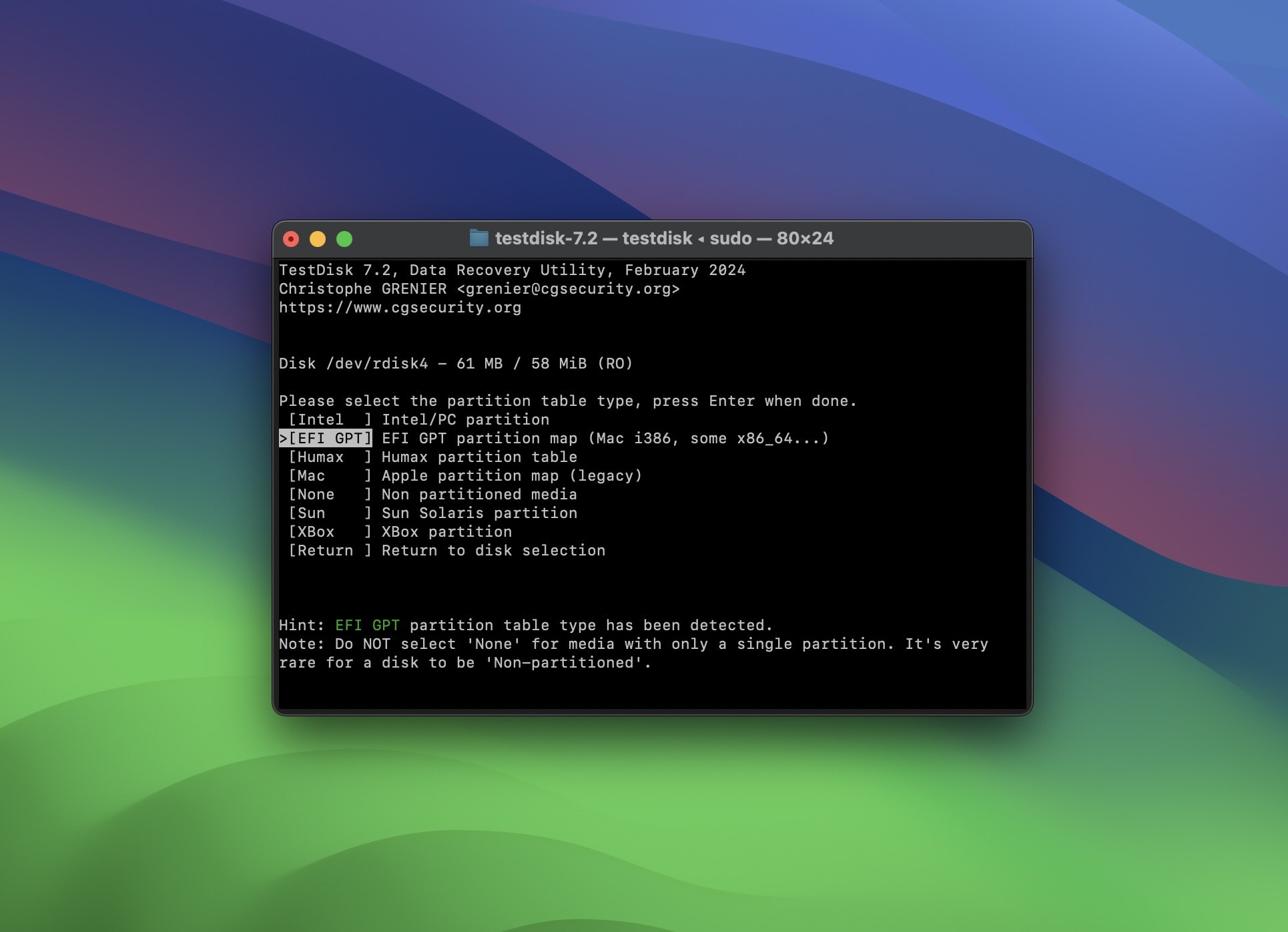Maximize the terminal with green button
Image resolution: width=1288 pixels, height=932 pixels.
(344, 239)
